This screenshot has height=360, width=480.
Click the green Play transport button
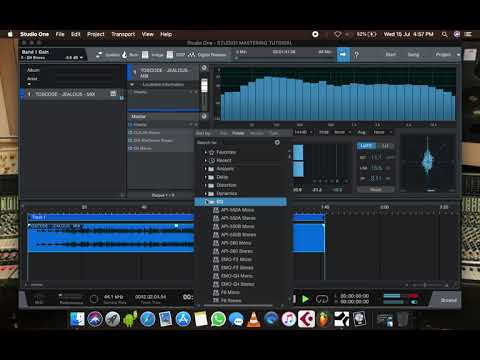(305, 299)
